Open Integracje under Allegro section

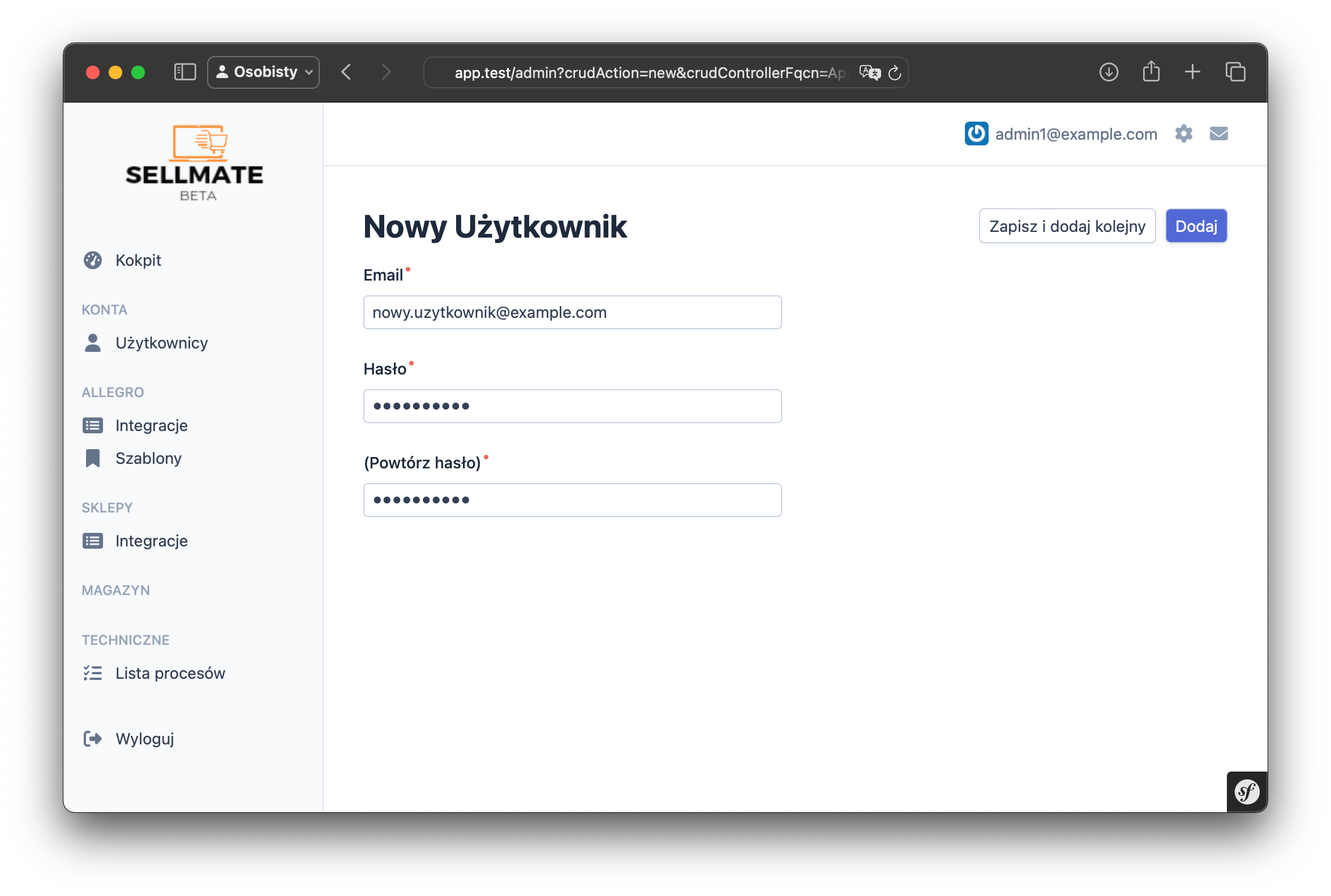(151, 425)
